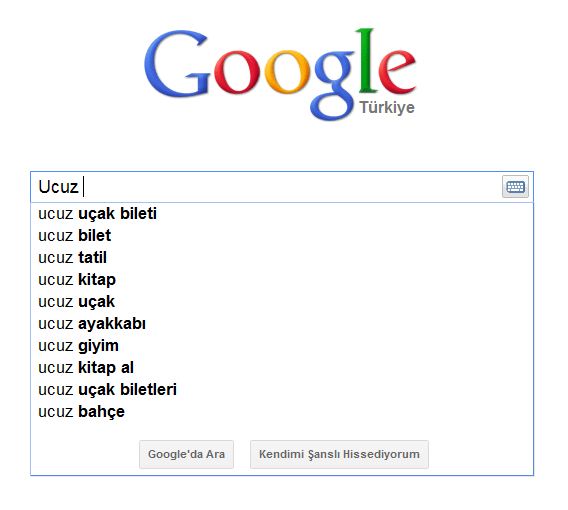
Task: Select "ucuz ayakkabı" suggestion
Action: click(x=282, y=324)
